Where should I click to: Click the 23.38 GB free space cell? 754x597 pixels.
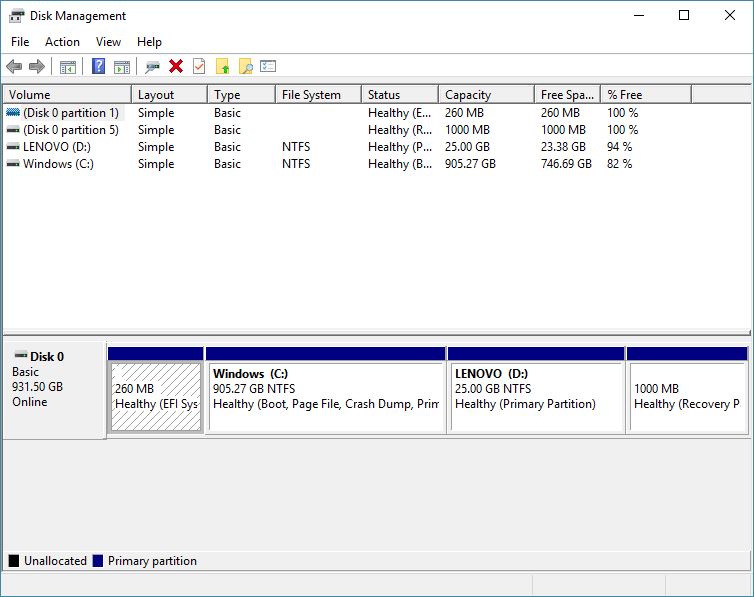(x=563, y=147)
